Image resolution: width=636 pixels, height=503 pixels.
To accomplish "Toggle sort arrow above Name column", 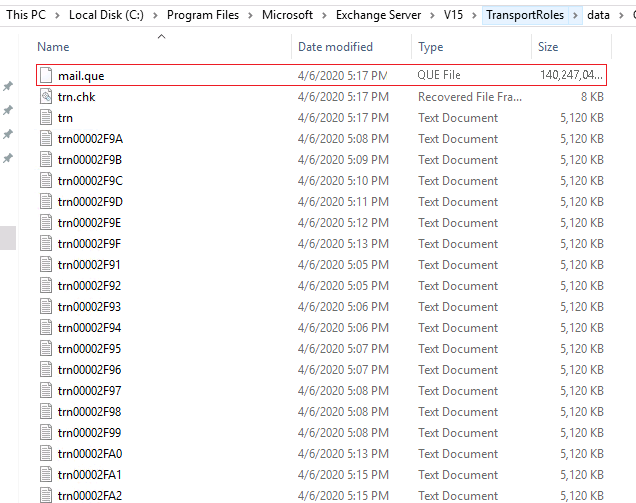I will pos(161,37).
